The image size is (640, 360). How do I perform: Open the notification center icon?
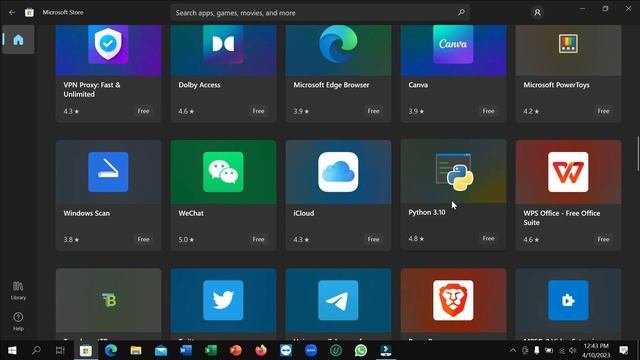point(623,350)
